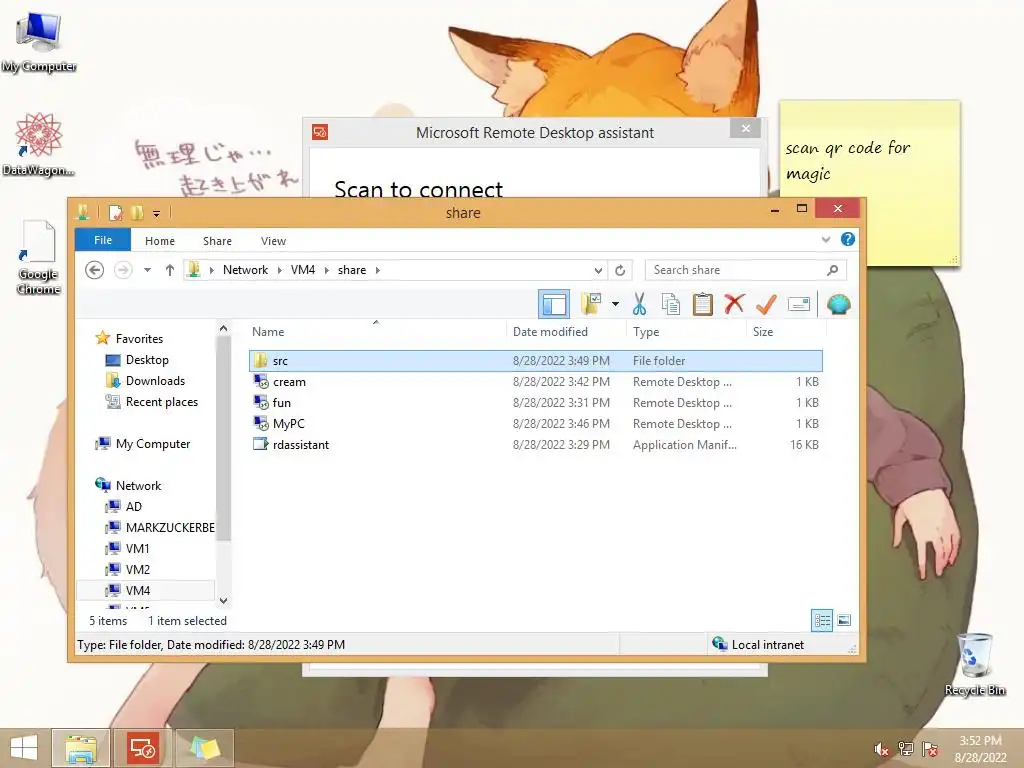Expand the ribbon with the chevron
Image resolution: width=1024 pixels, height=768 pixels.
[x=825, y=240]
